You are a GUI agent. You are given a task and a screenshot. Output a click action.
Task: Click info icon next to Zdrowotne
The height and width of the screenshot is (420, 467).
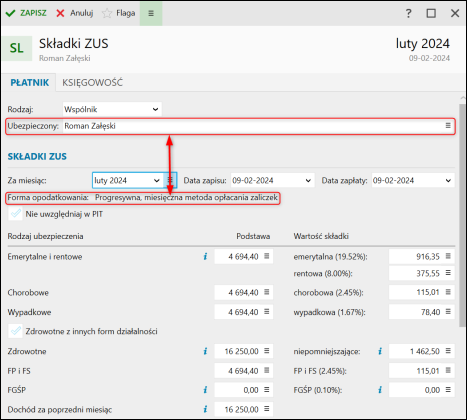tap(205, 351)
